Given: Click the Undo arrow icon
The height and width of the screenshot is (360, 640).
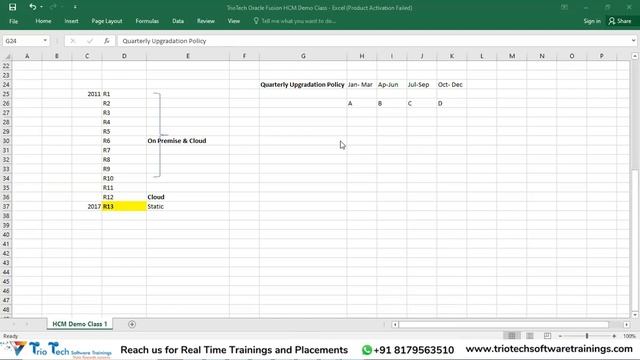Looking at the screenshot, I should point(33,7).
